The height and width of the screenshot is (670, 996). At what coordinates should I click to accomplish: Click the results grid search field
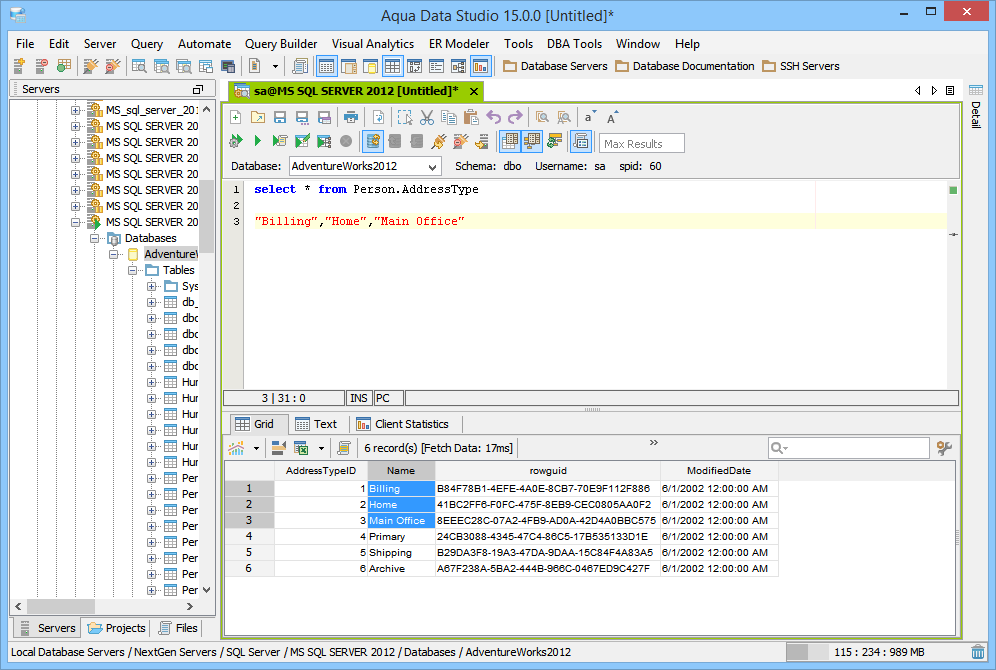[849, 448]
